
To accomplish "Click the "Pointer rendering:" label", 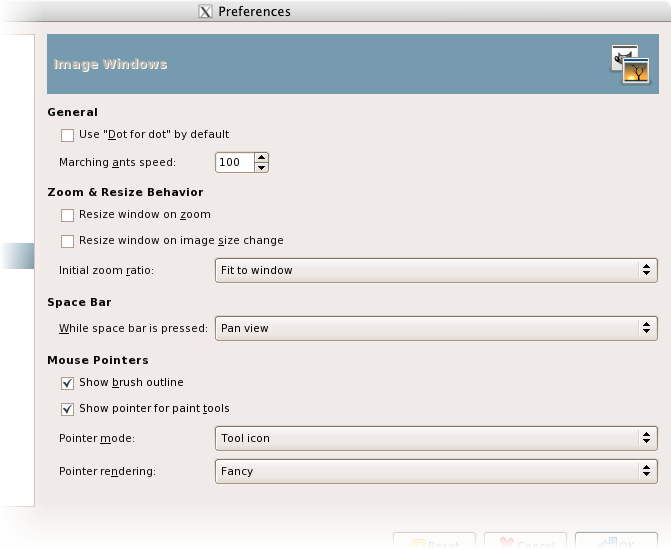I will tap(107, 472).
